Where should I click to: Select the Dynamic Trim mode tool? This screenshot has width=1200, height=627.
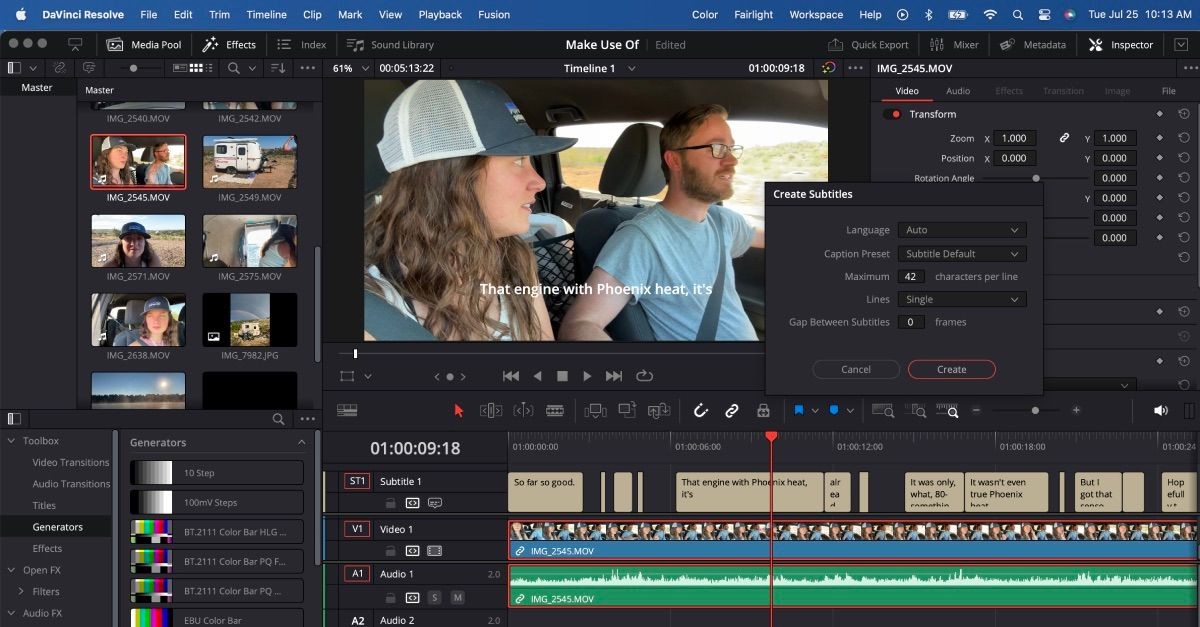(522, 410)
